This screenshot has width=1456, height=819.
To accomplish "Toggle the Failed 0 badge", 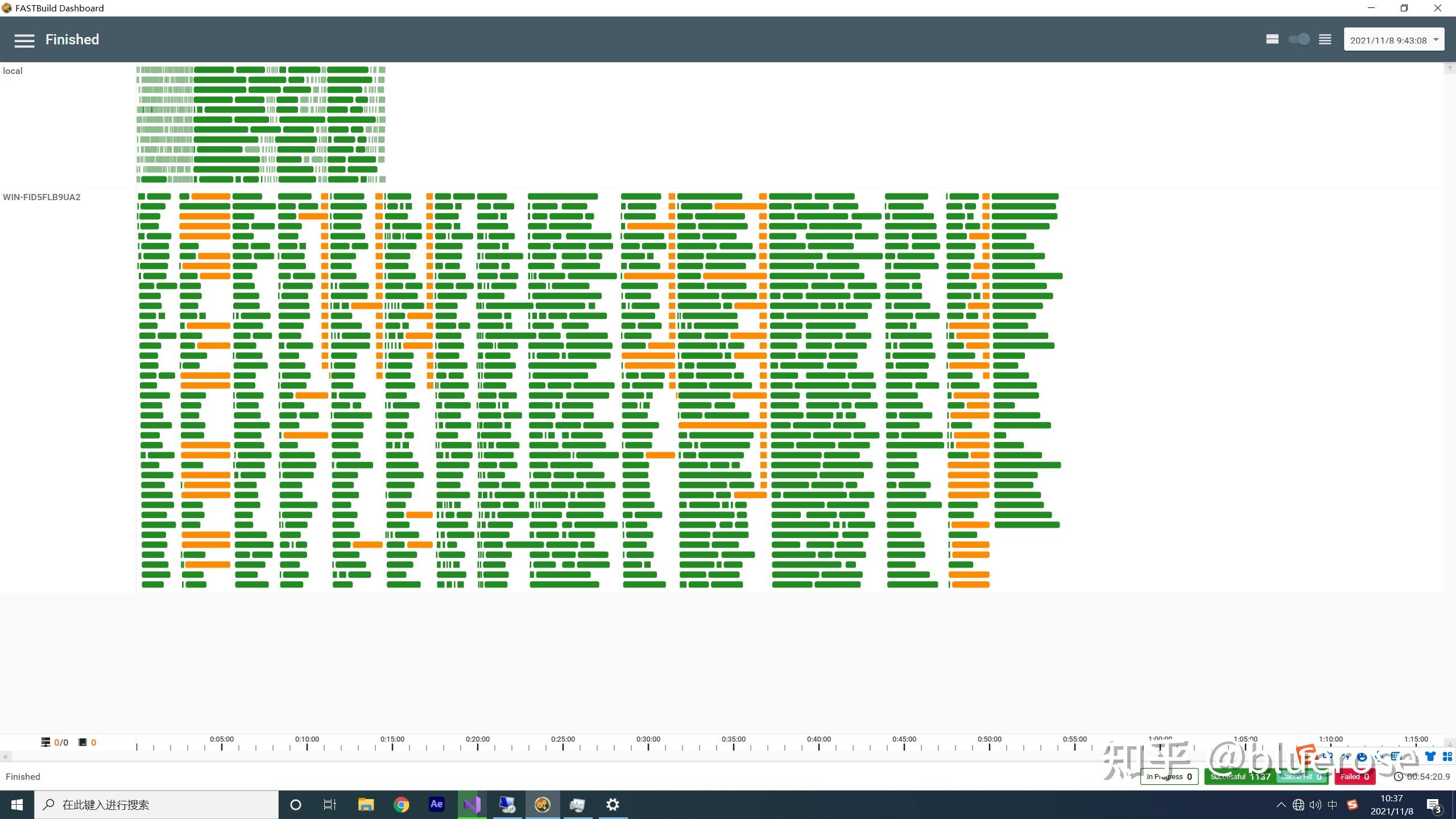I will (1354, 776).
